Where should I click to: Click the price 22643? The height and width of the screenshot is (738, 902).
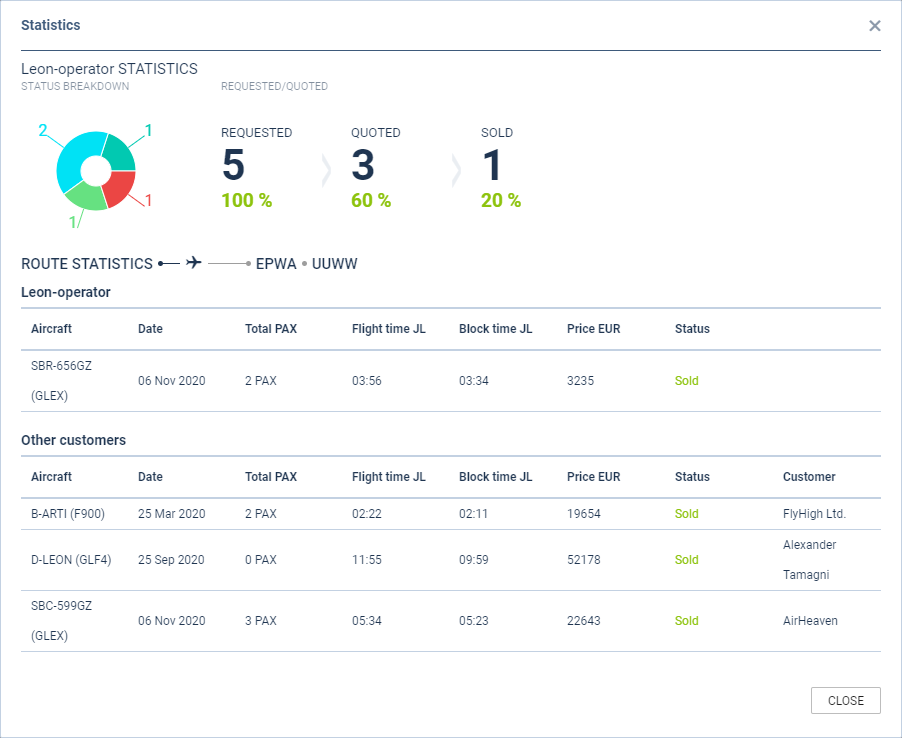tap(584, 621)
